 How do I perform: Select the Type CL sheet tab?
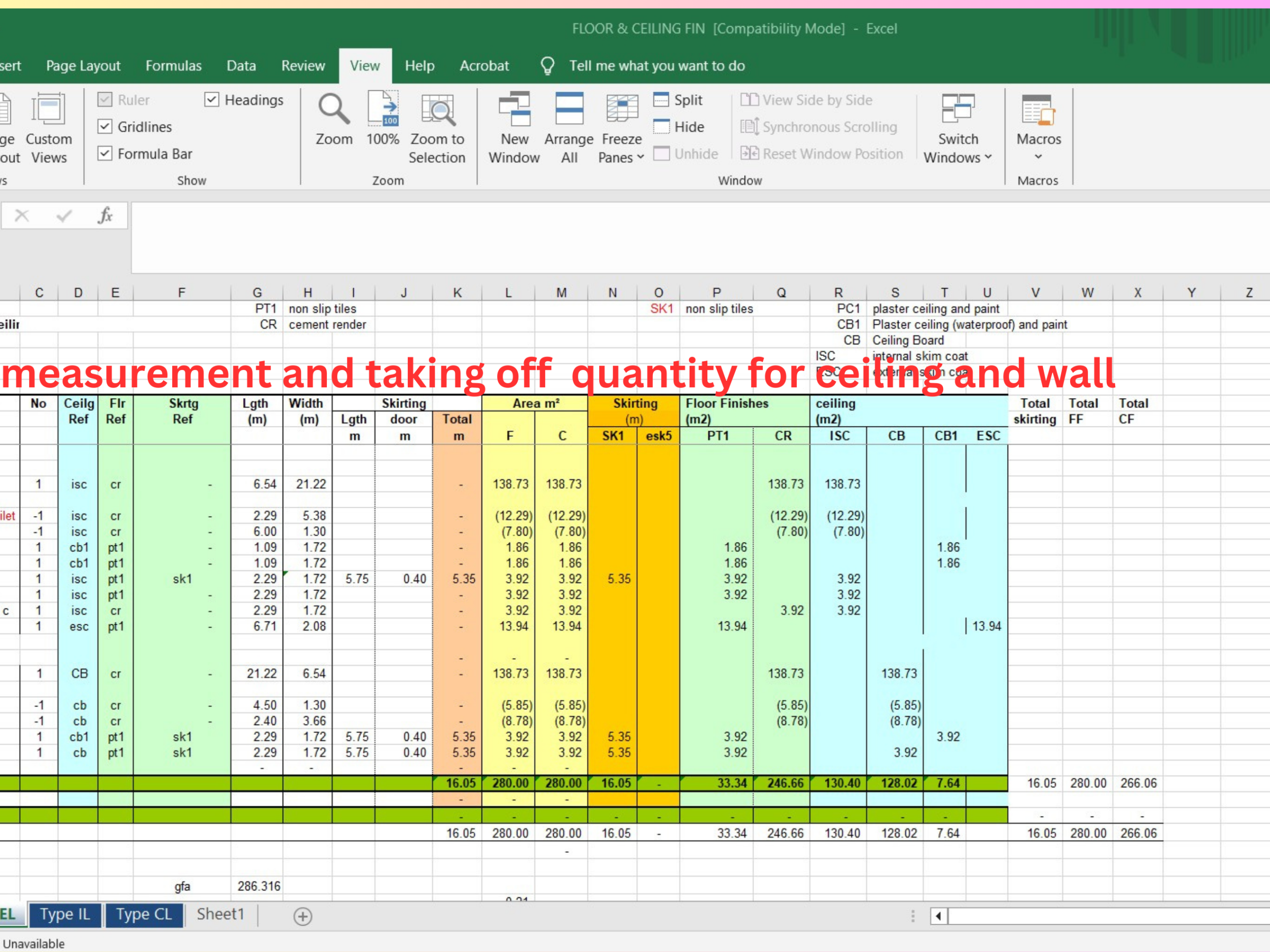pos(143,915)
